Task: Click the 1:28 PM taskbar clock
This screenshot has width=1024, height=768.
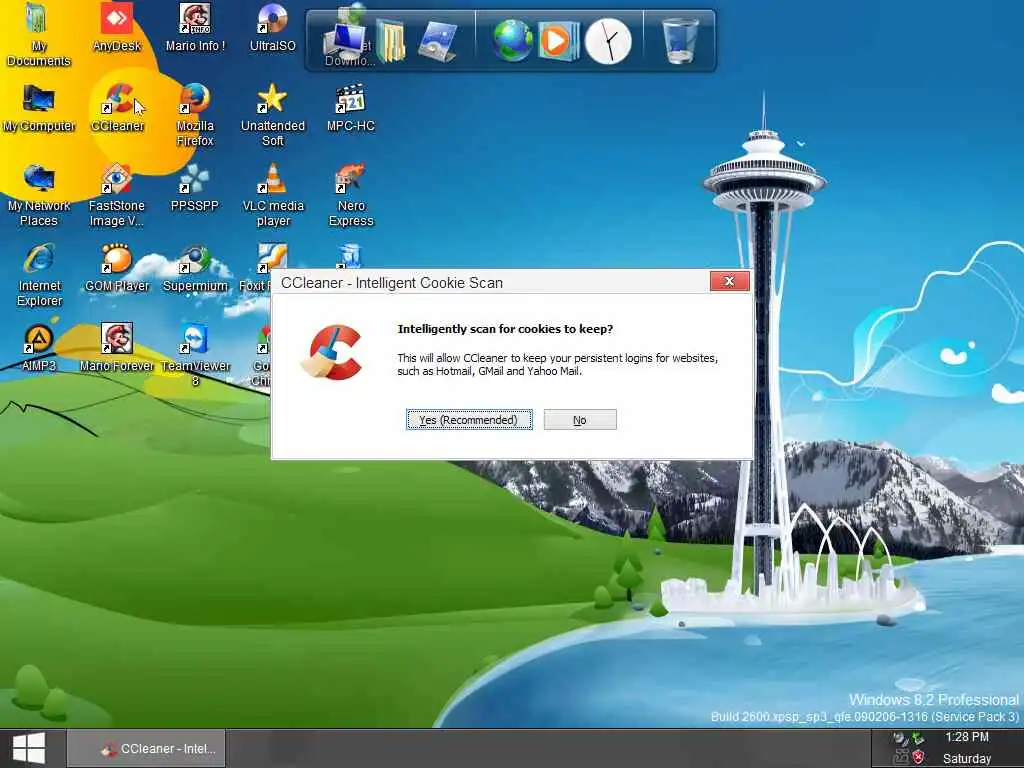Action: tap(967, 737)
